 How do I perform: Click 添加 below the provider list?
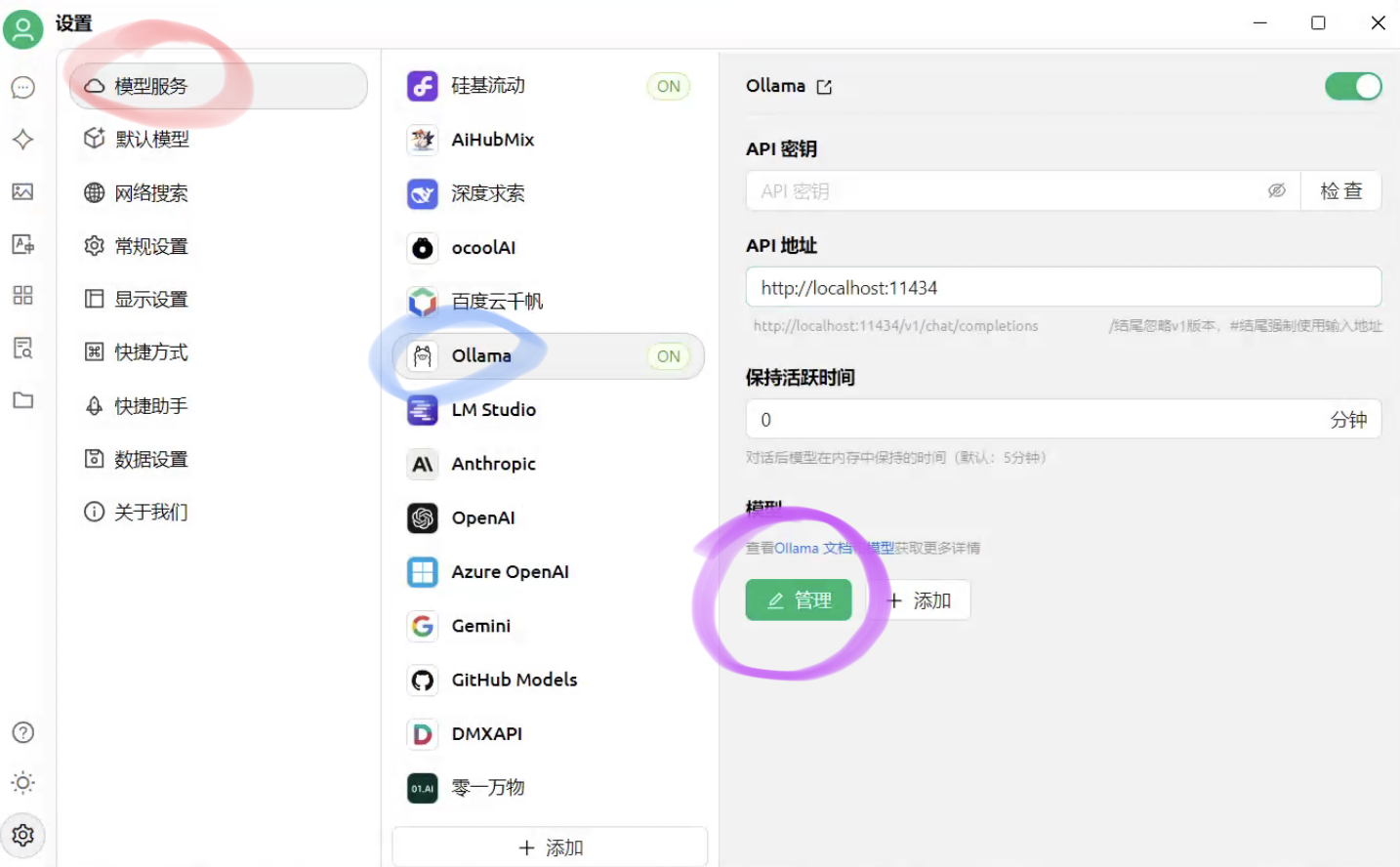(550, 847)
